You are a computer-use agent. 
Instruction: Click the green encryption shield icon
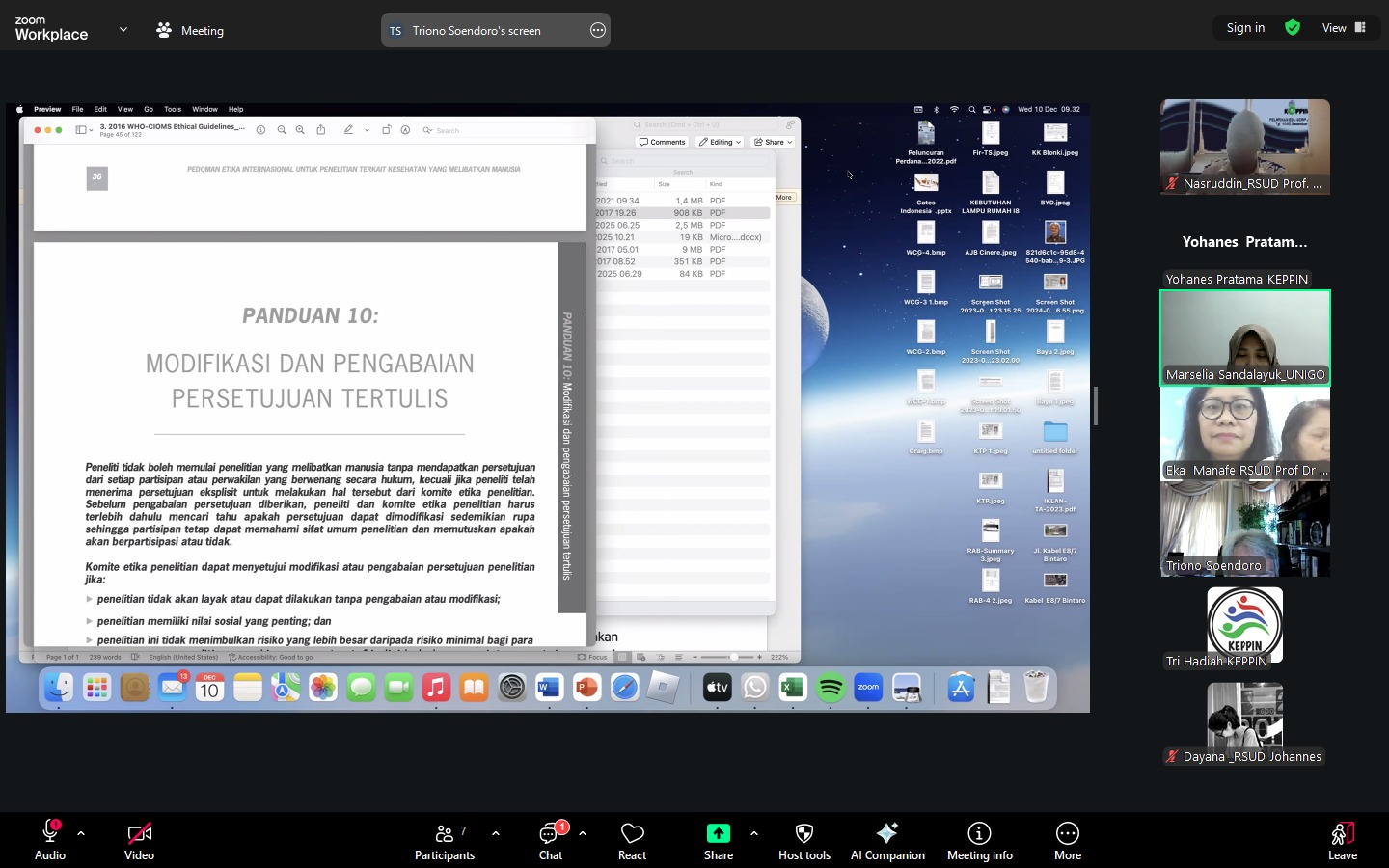click(x=1293, y=28)
